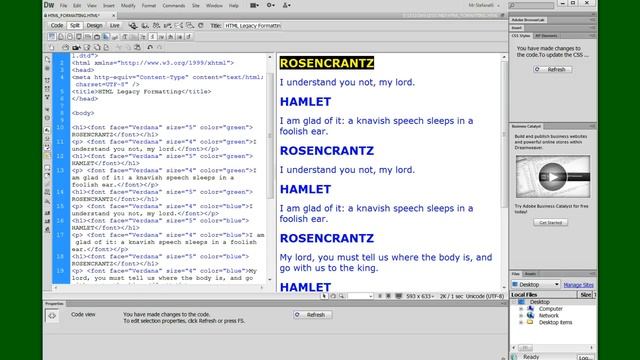Expand the Computer tree node
This screenshot has width=640, height=360.
pos(521,309)
